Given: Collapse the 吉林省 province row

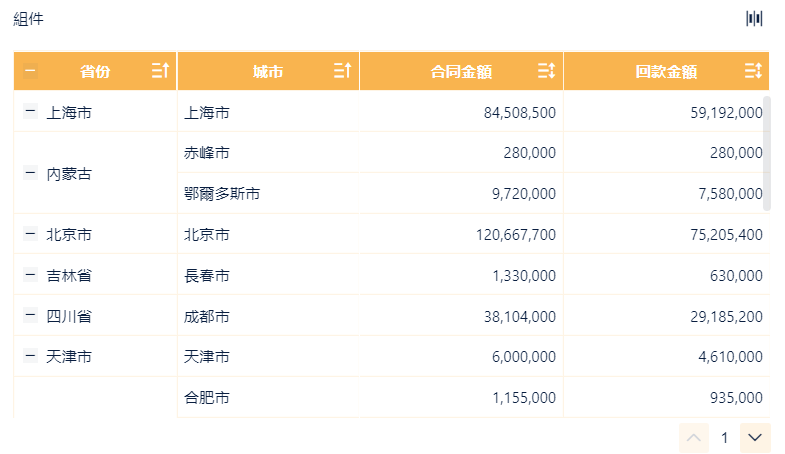Looking at the screenshot, I should point(31,275).
